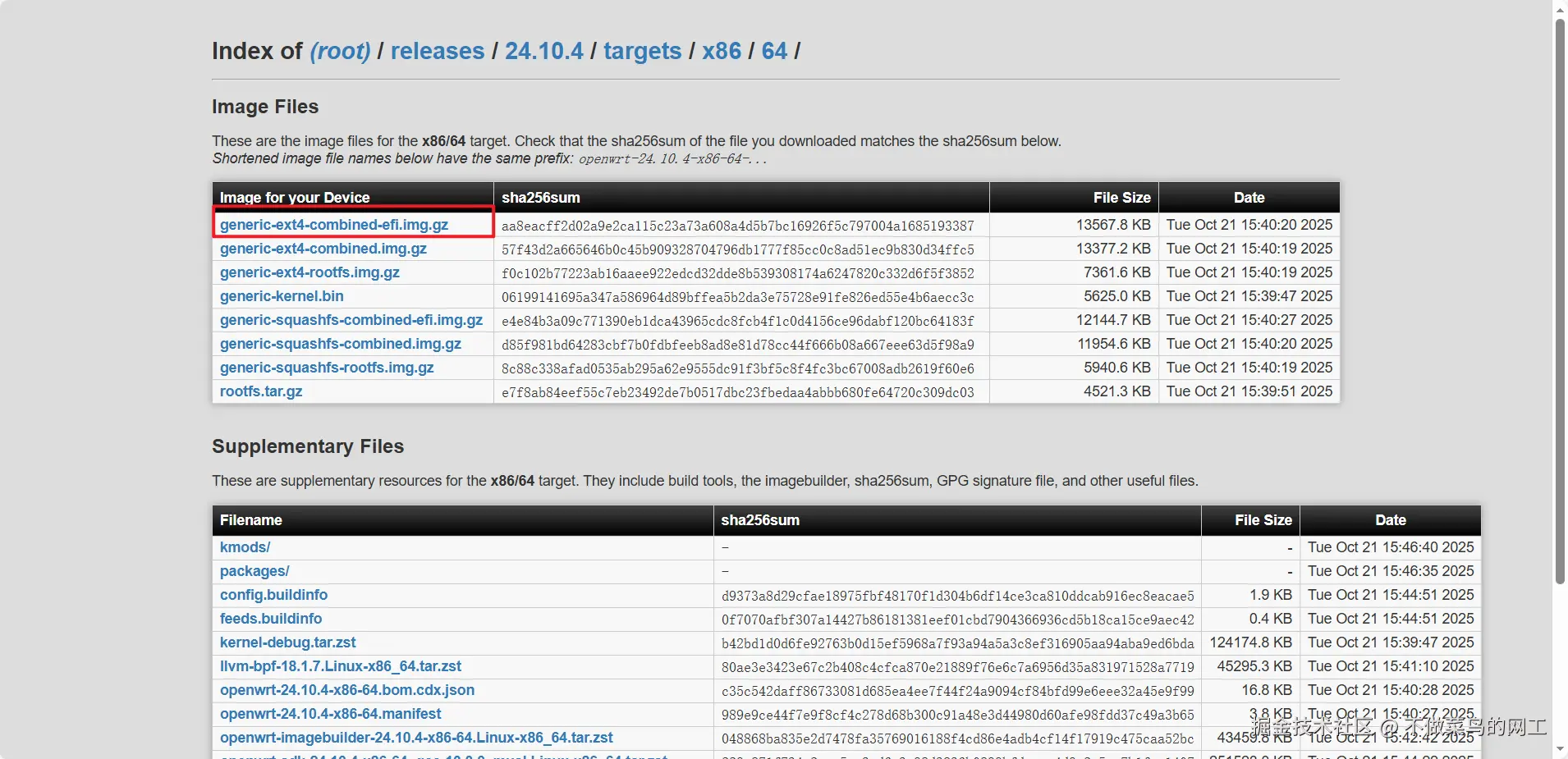Go to the releases breadcrumb link
The image size is (1568, 759).
[x=438, y=51]
